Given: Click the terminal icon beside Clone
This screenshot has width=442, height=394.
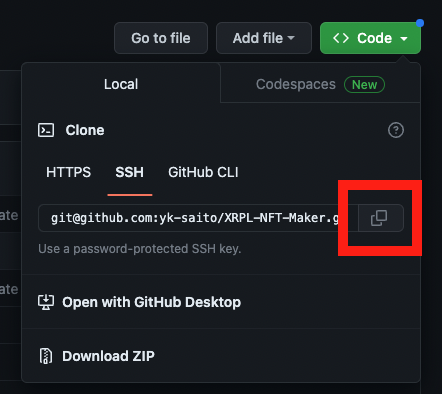Looking at the screenshot, I should click(x=46, y=130).
